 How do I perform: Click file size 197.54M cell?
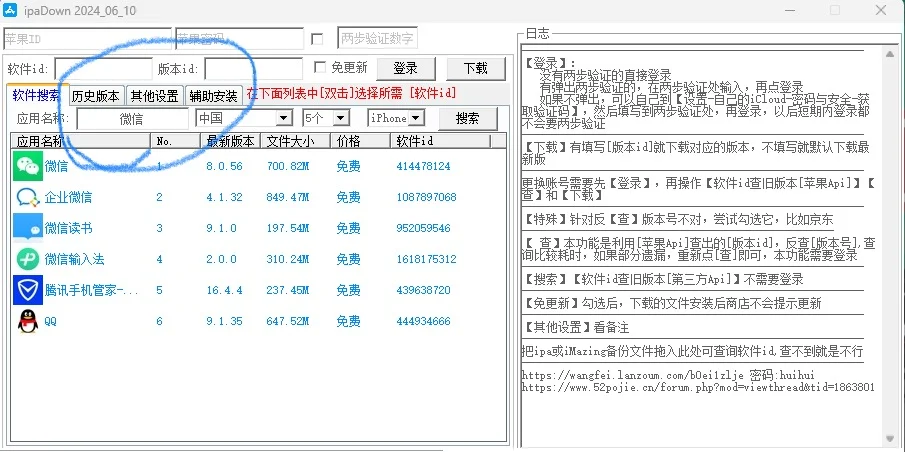coord(287,229)
